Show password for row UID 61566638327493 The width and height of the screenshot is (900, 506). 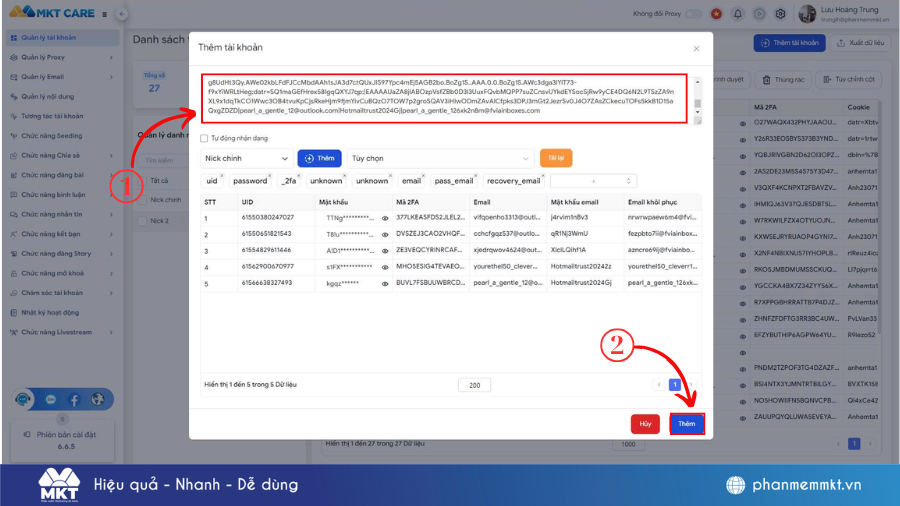tap(385, 283)
